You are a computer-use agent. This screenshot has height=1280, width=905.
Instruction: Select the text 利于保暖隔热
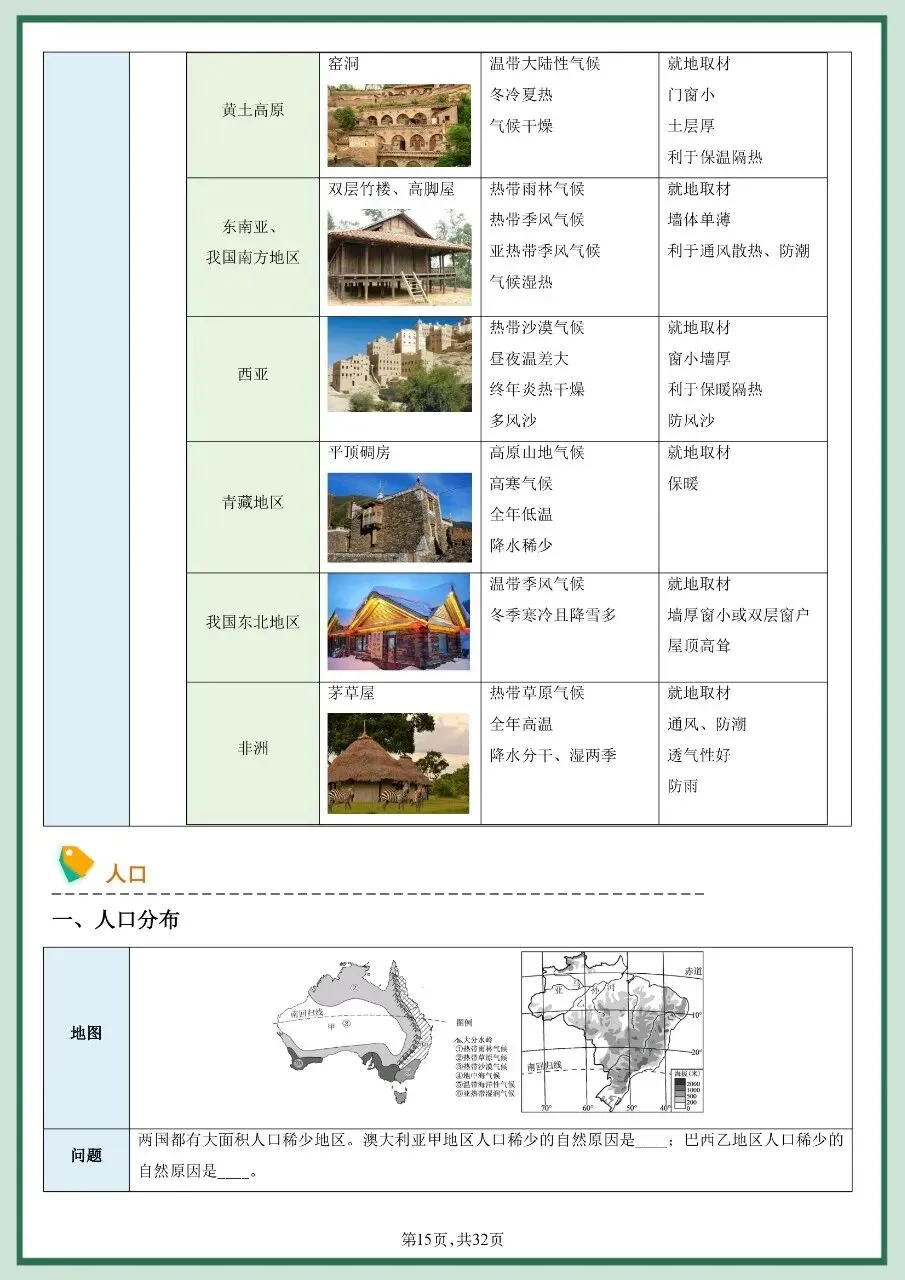click(x=715, y=390)
